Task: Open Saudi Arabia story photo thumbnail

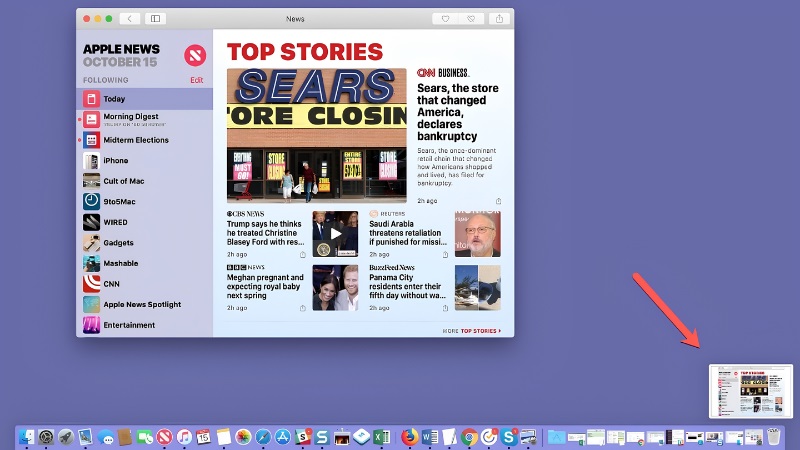Action: pyautogui.click(x=478, y=234)
